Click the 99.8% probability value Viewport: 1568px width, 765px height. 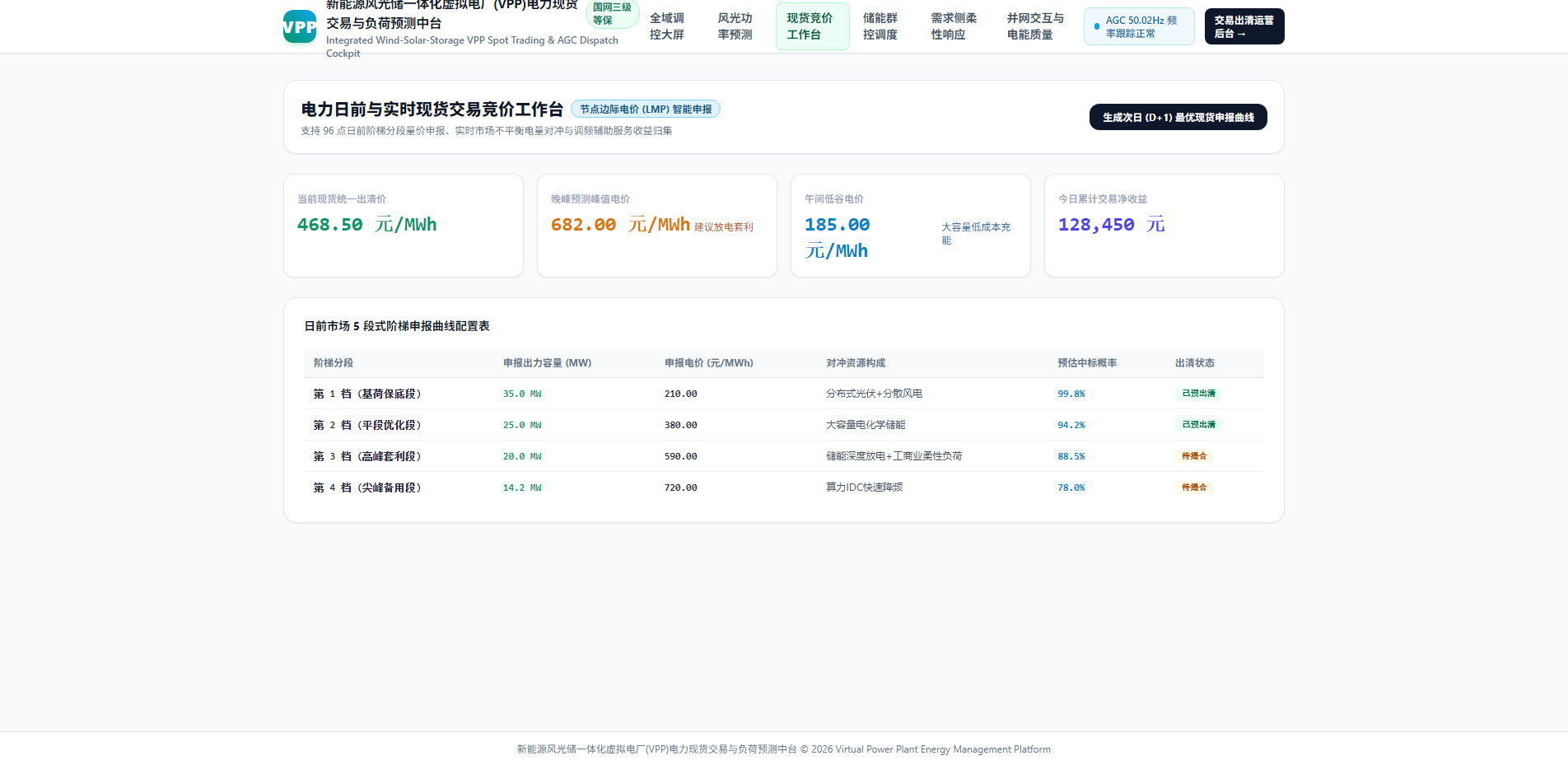1071,394
